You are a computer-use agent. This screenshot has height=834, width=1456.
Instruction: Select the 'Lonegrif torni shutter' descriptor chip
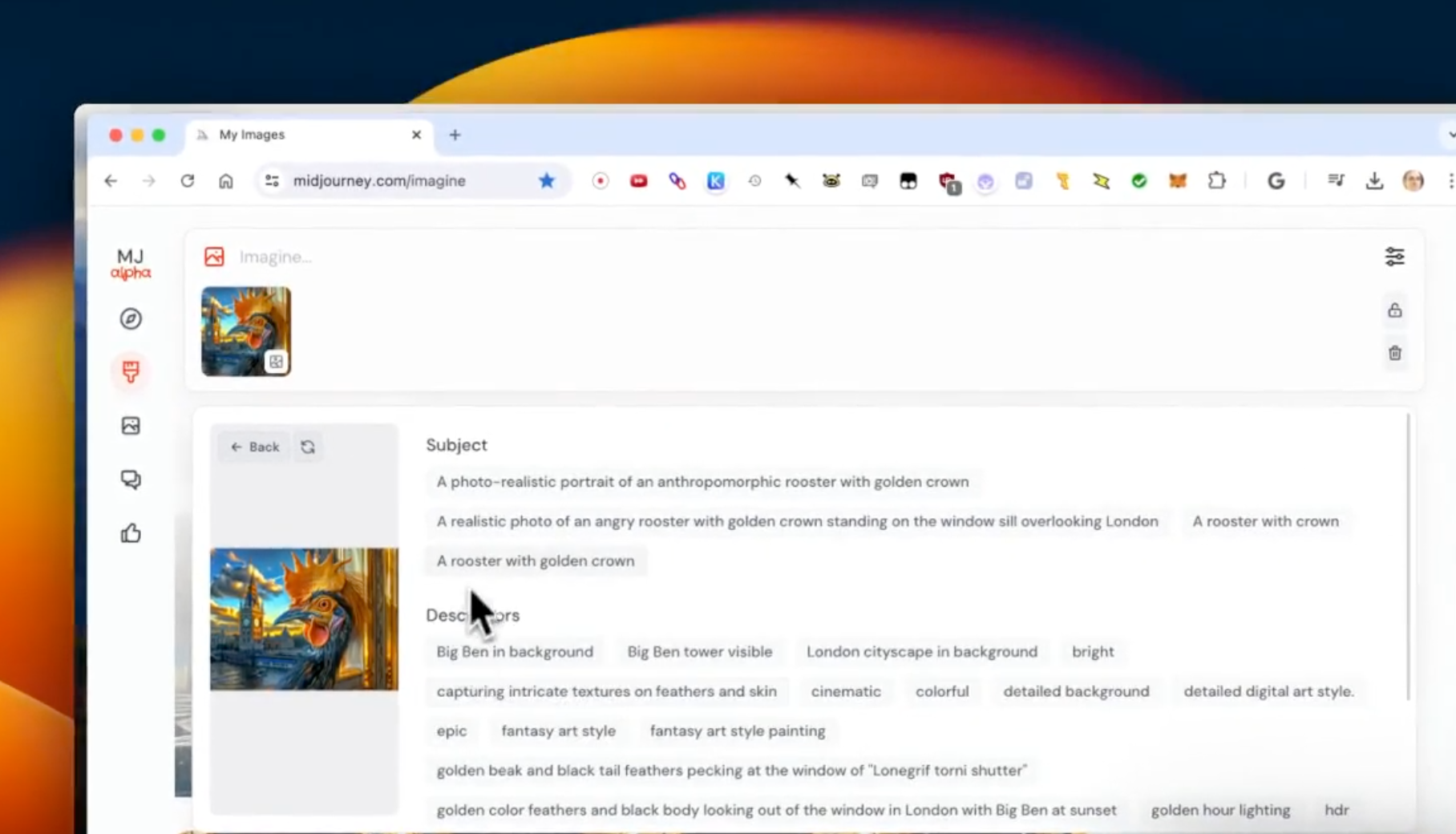pyautogui.click(x=731, y=771)
